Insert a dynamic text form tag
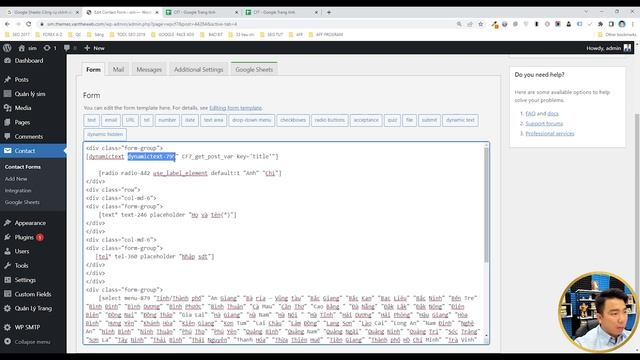This screenshot has height=360, width=640. pos(460,120)
